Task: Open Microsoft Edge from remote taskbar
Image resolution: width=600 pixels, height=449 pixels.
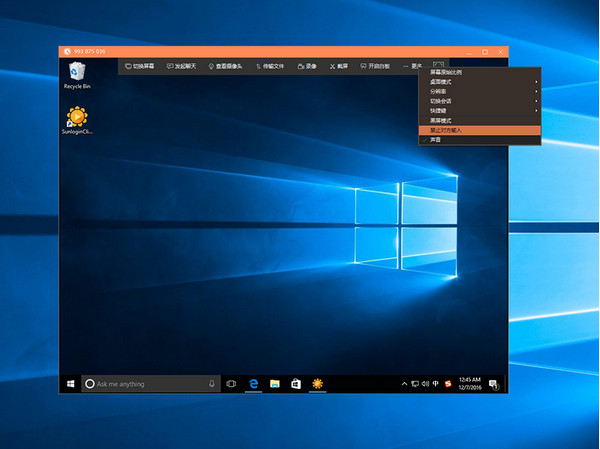Action: (254, 383)
